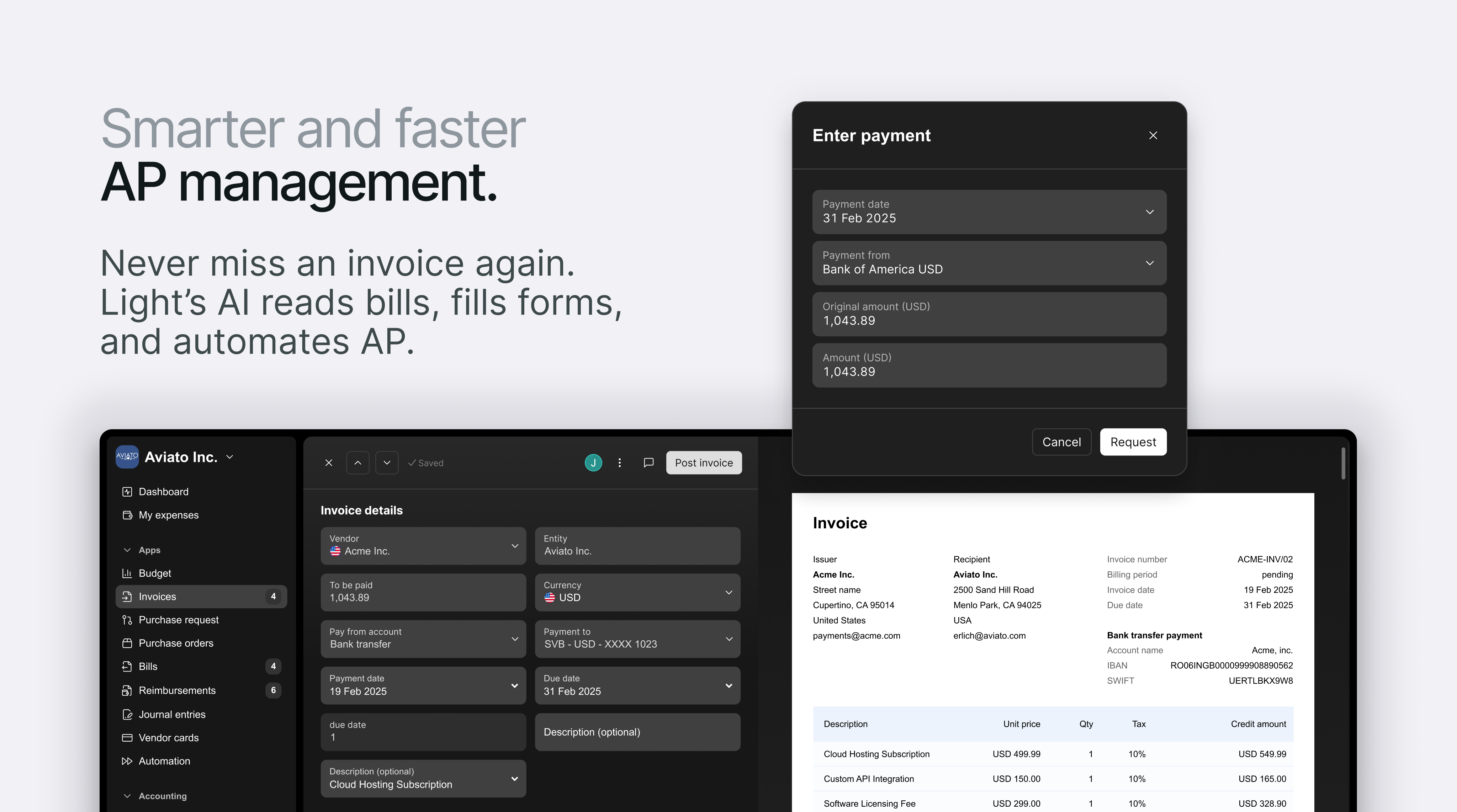Close the Enter payment dialog
This screenshot has height=812, width=1457.
click(1153, 135)
